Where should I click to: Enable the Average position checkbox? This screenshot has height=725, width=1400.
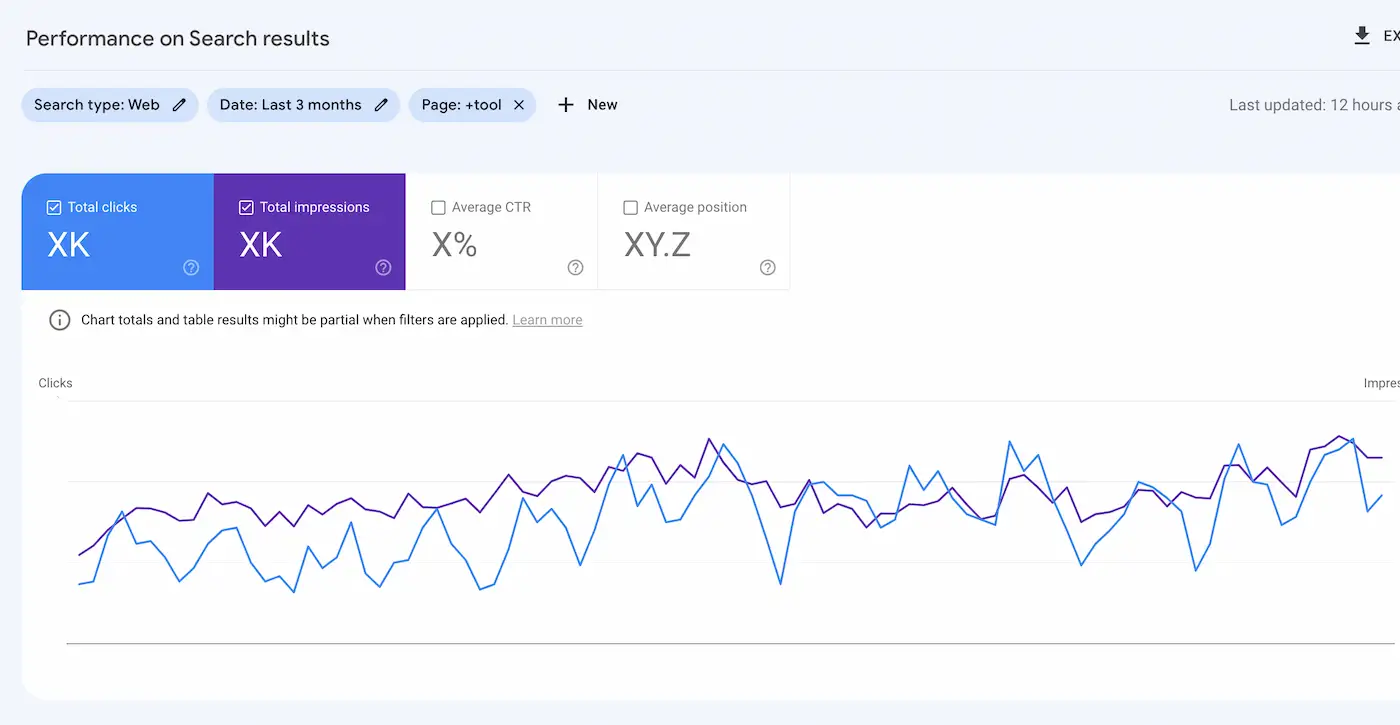point(631,207)
